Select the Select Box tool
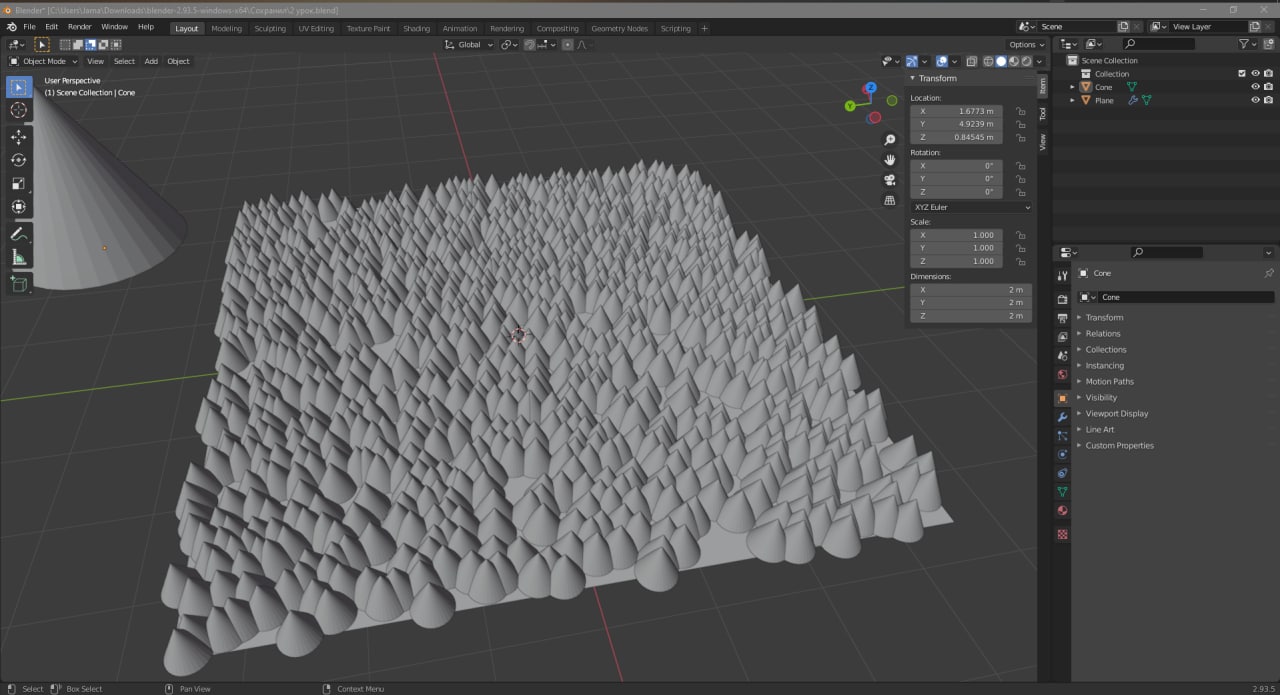1280x695 pixels. pos(18,87)
